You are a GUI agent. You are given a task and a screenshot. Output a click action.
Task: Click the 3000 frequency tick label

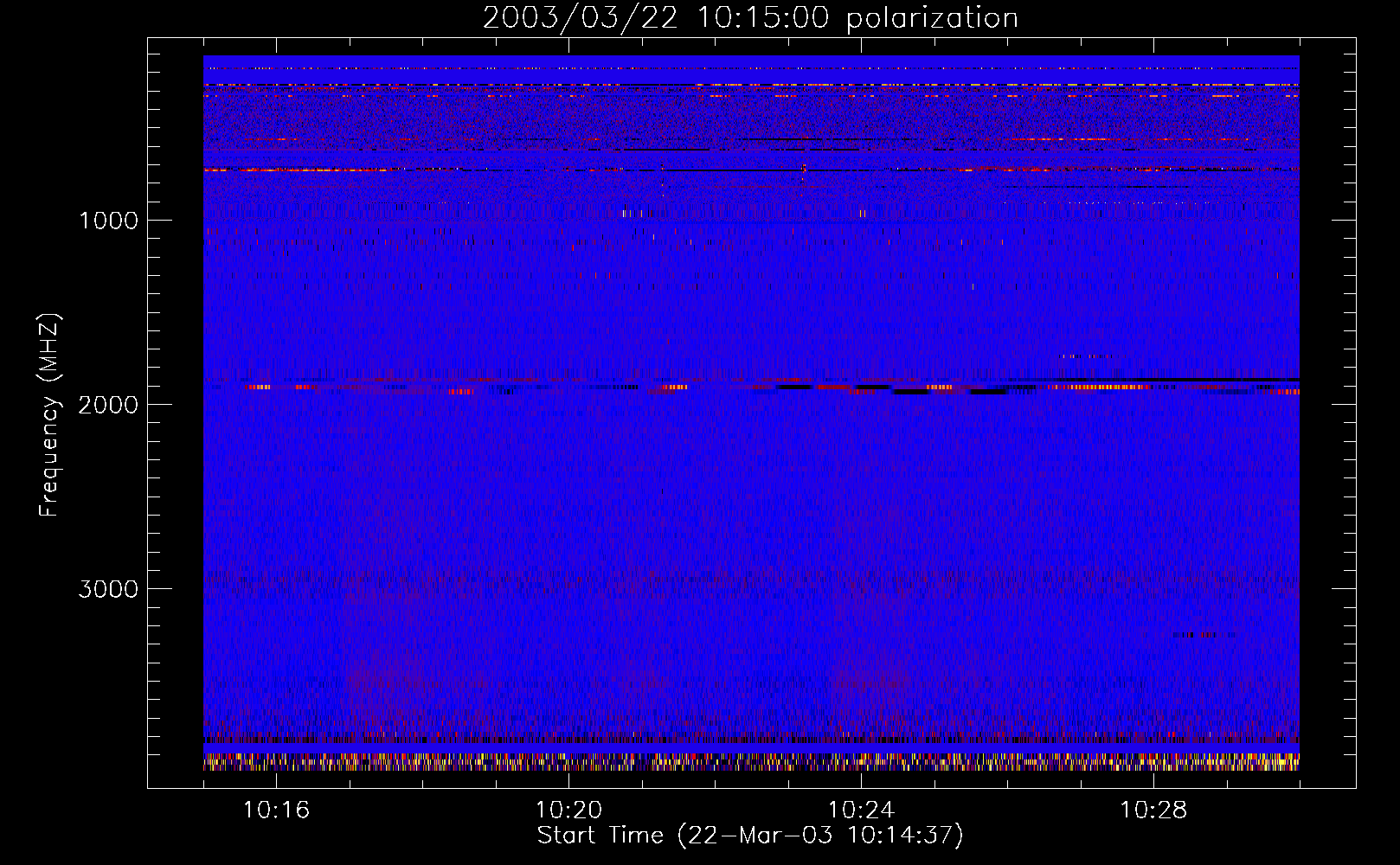tap(108, 589)
